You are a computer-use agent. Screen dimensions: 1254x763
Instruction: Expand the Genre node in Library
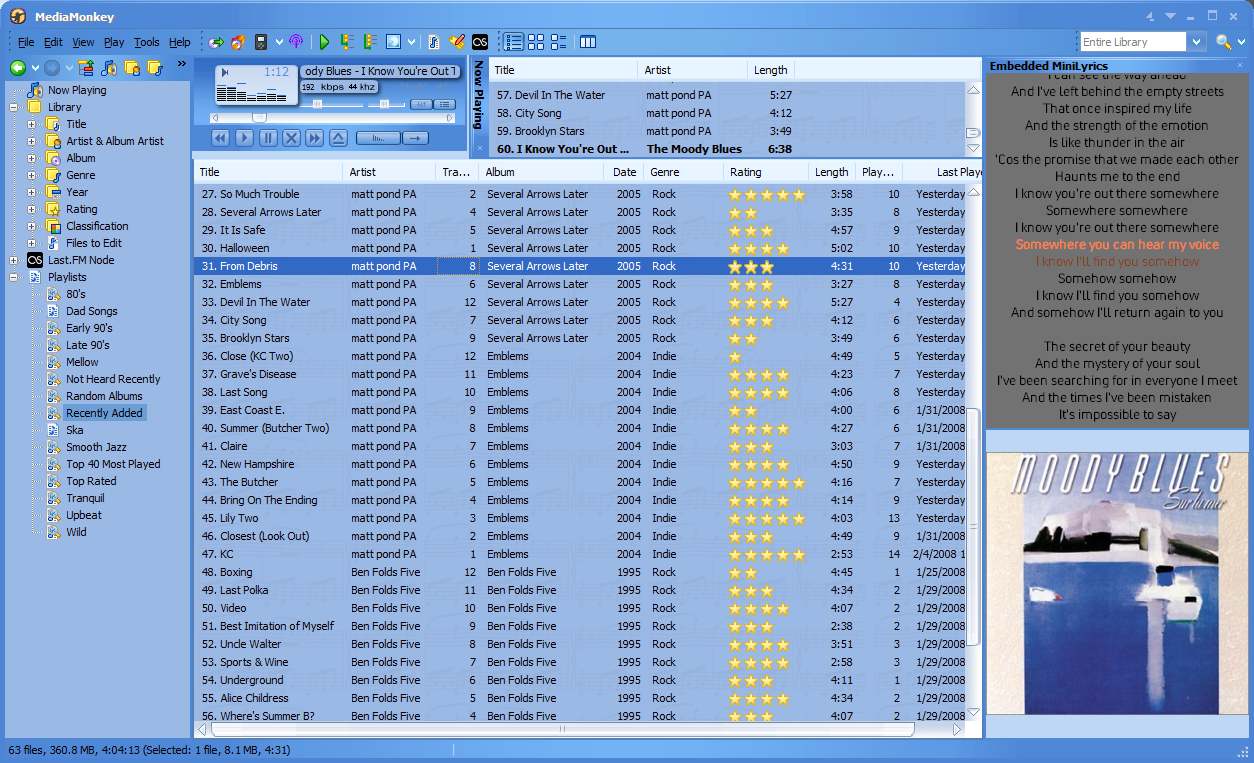(x=32, y=175)
